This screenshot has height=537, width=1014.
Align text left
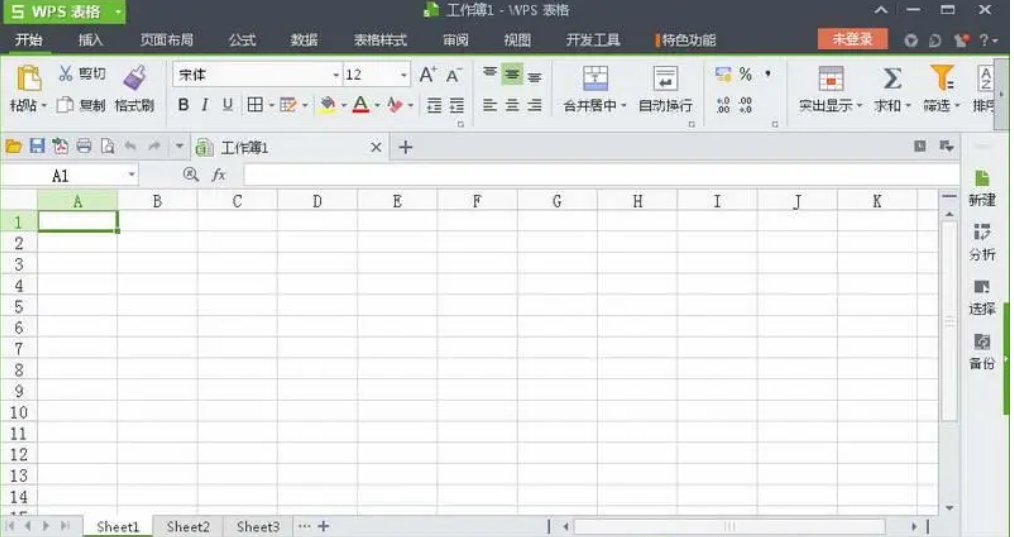coord(490,105)
